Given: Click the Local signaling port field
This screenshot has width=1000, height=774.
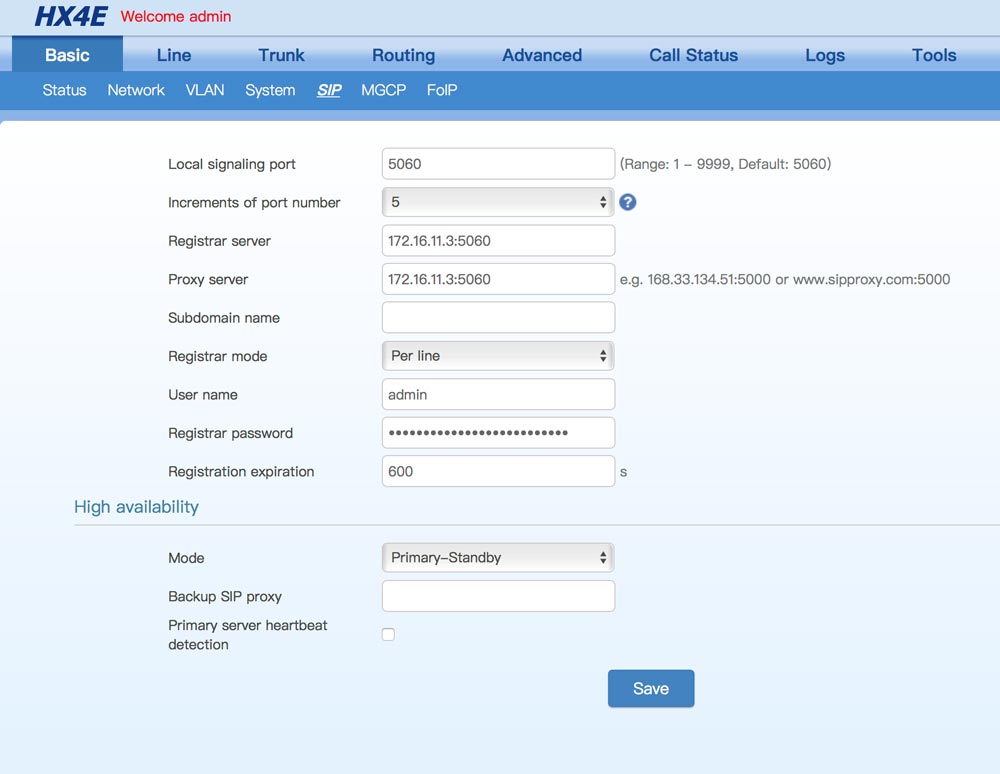Looking at the screenshot, I should pyautogui.click(x=497, y=164).
